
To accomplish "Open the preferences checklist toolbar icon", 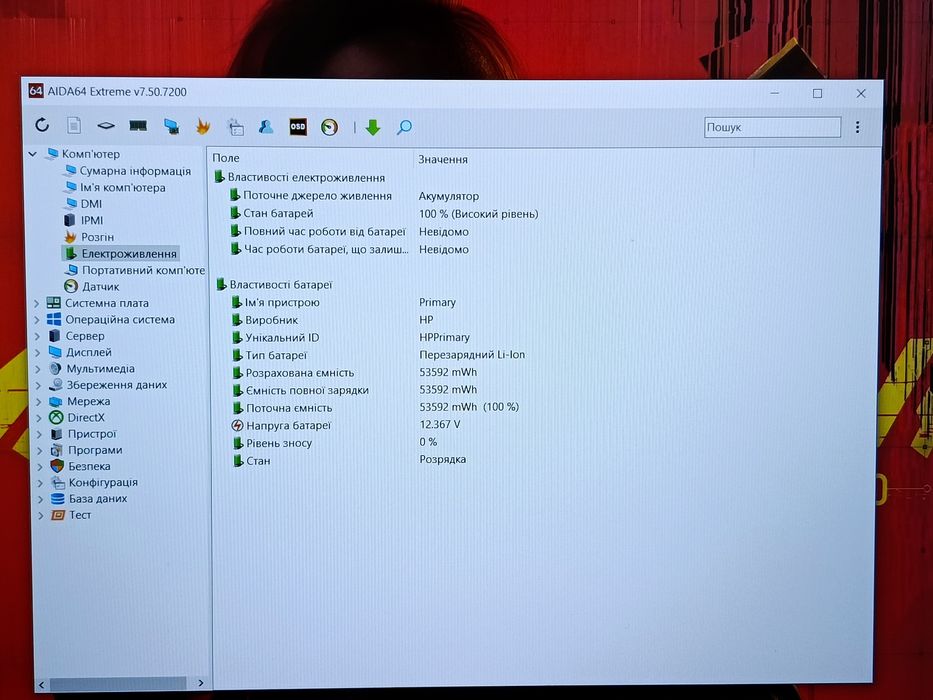I will (236, 127).
